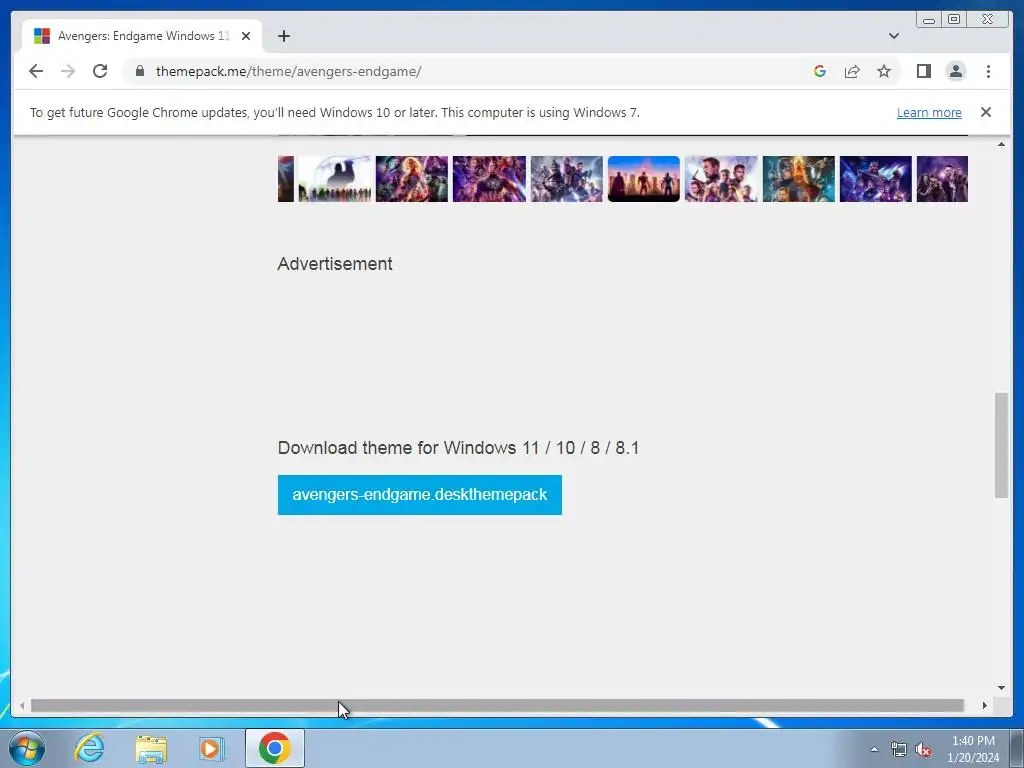Click the address bar URL
Screen dimensions: 1024x768
(288, 71)
